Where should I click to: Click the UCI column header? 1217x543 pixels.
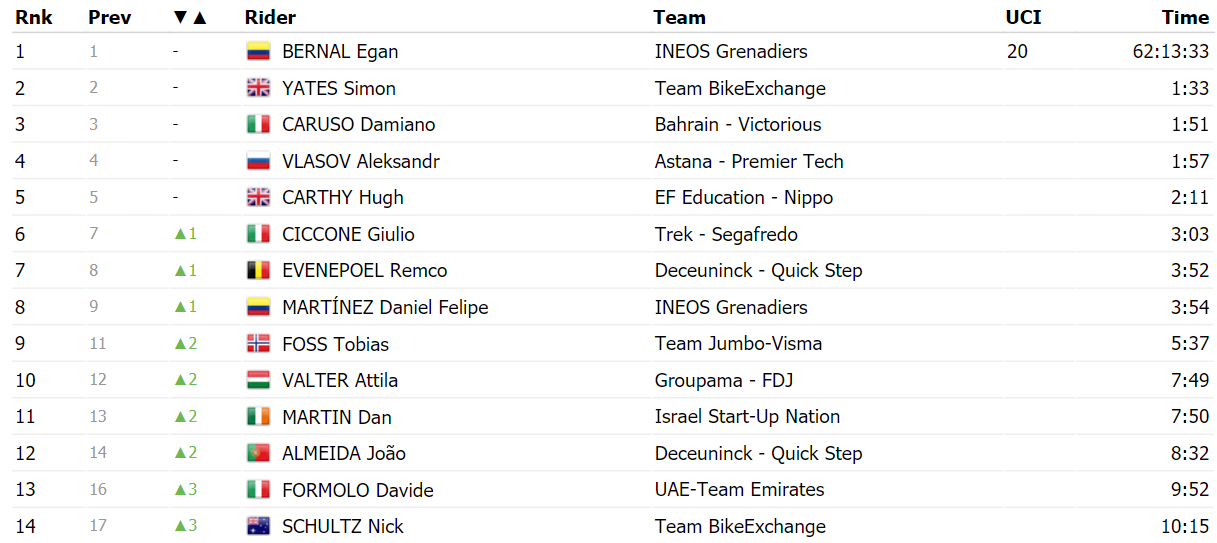coord(1023,17)
